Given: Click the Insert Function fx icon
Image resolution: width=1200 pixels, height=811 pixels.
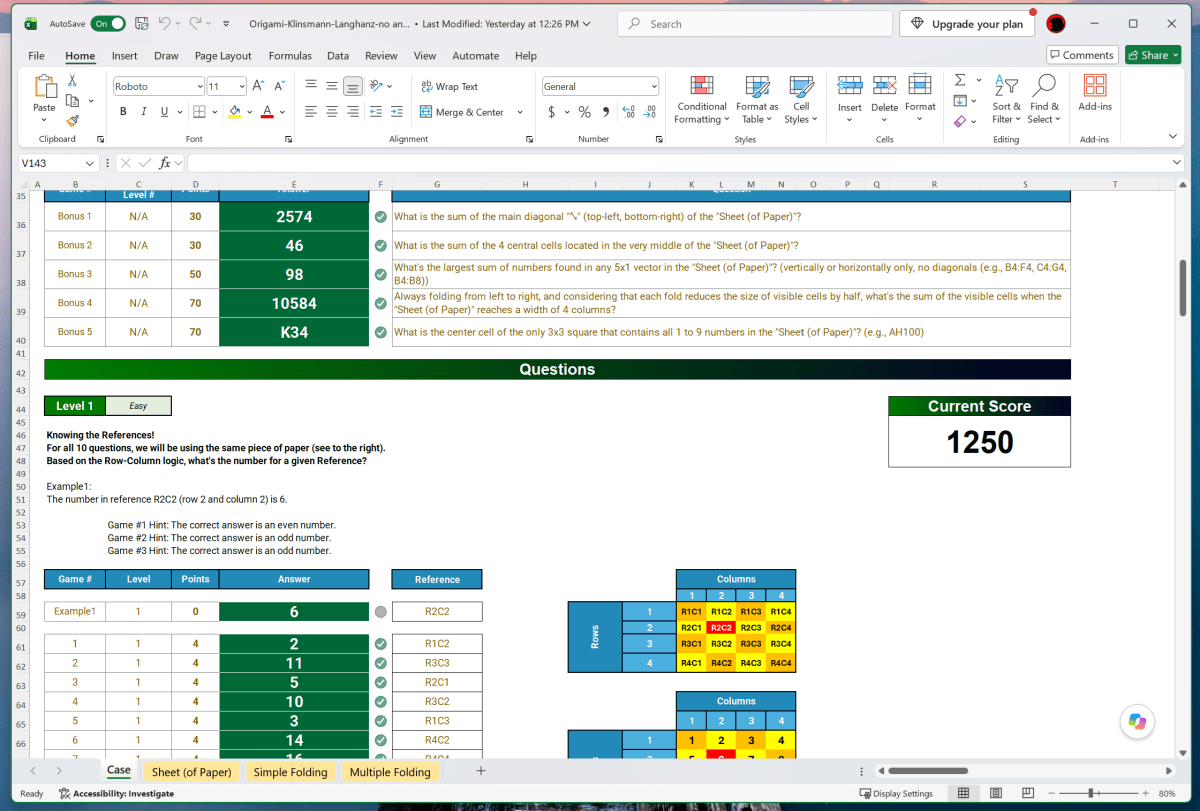Looking at the screenshot, I should coord(165,162).
